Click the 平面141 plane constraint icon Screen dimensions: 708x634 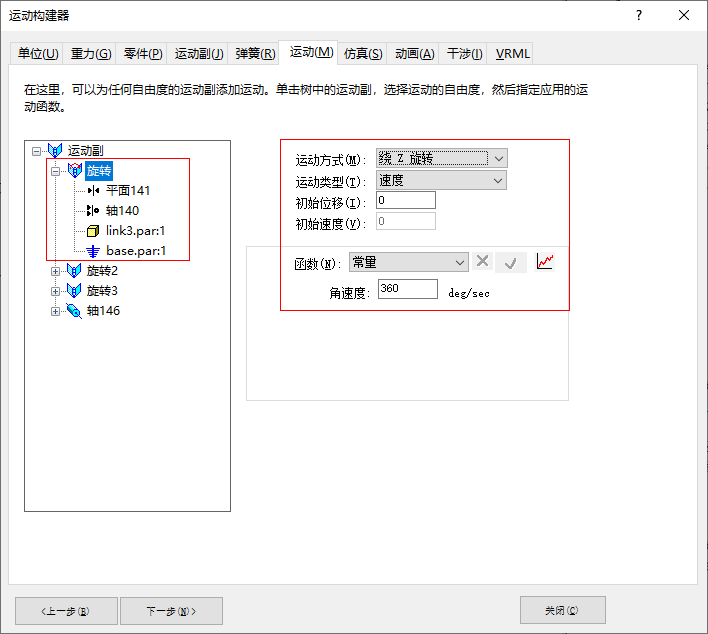tap(93, 191)
